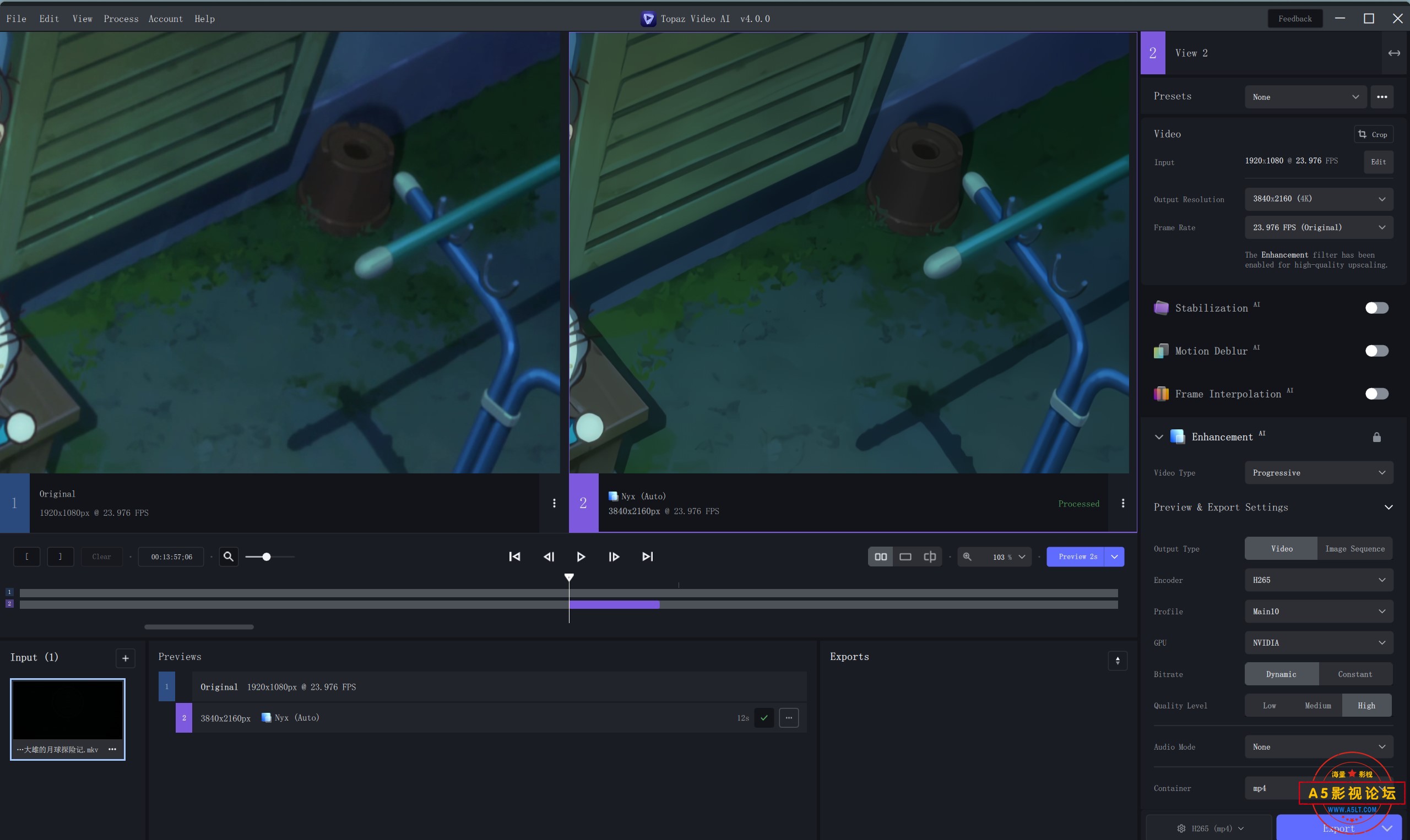Click the Frame Interpolation filter icon
The width and height of the screenshot is (1410, 840).
coord(1161,394)
